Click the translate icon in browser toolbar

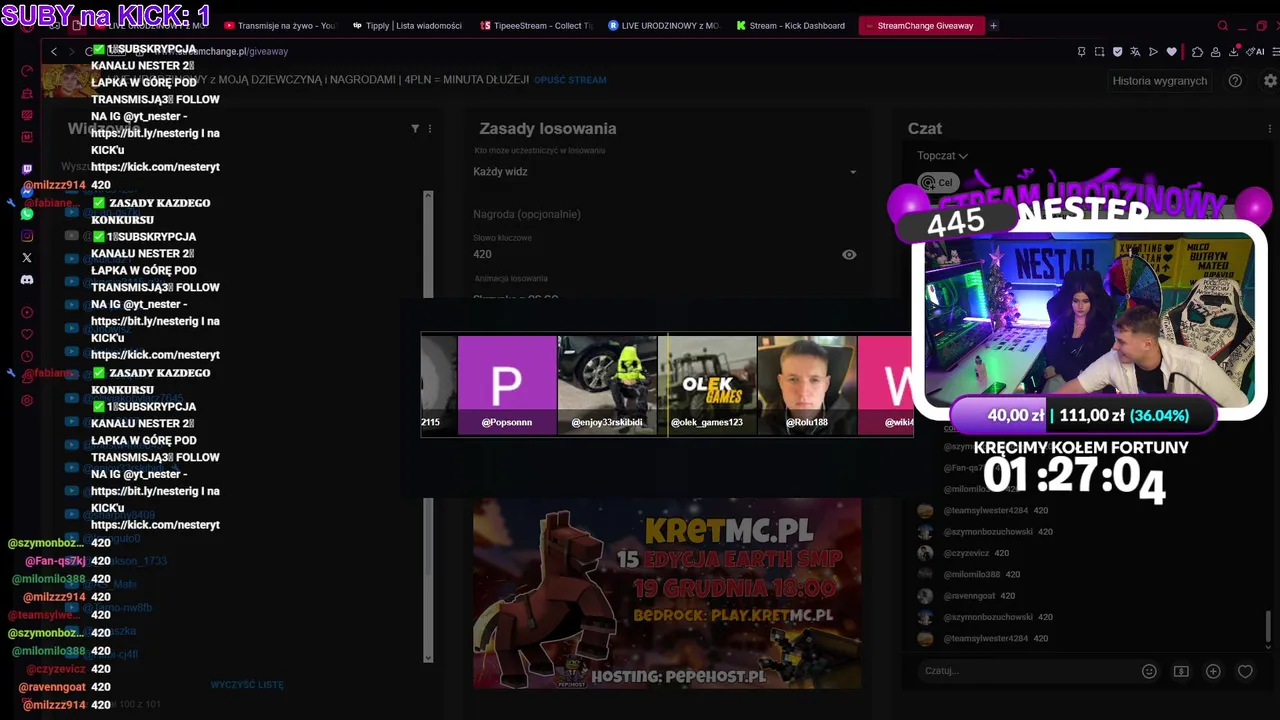coord(1135,52)
